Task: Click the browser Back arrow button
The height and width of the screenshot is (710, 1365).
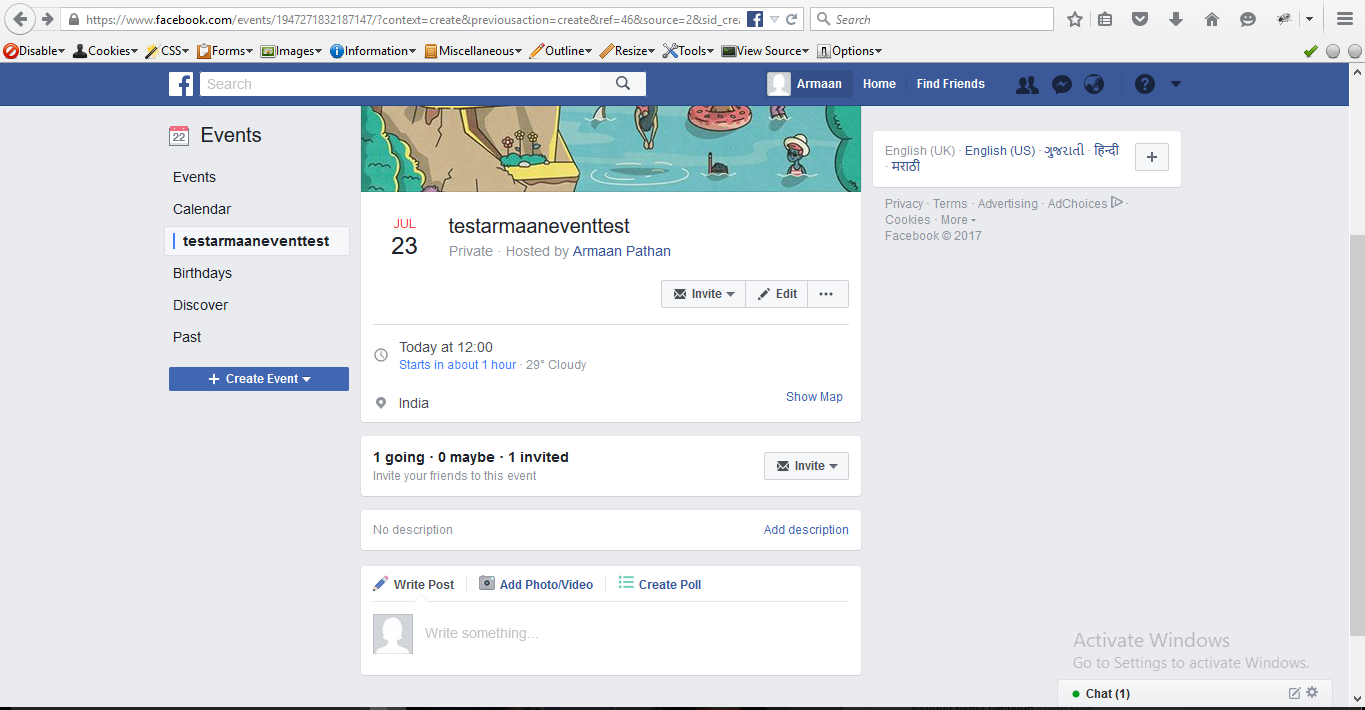Action: 22,19
